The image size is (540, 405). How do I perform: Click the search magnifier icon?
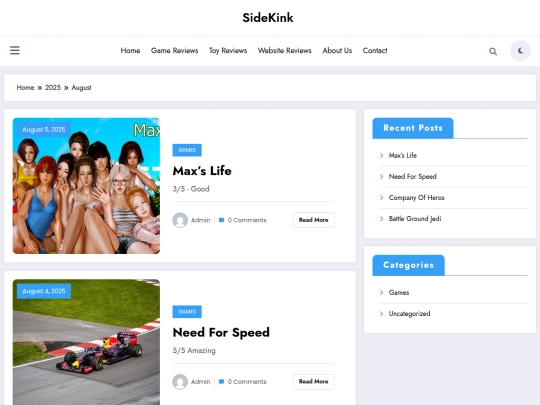493,51
